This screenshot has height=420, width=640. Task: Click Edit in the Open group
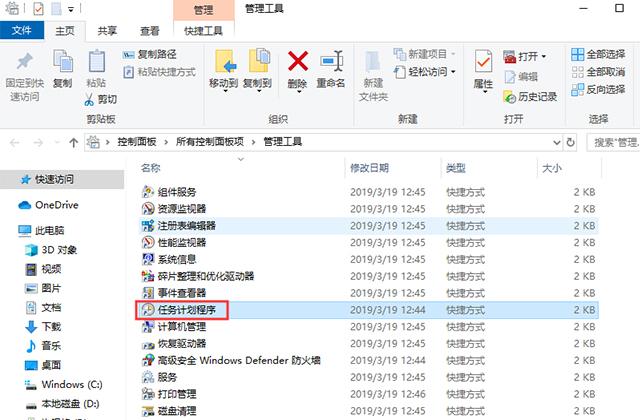[522, 77]
